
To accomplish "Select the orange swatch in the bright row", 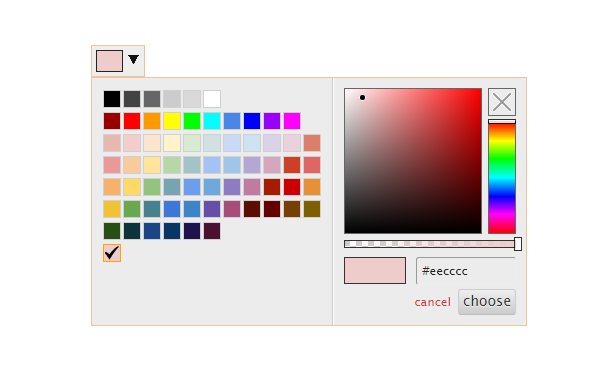I will click(x=152, y=121).
